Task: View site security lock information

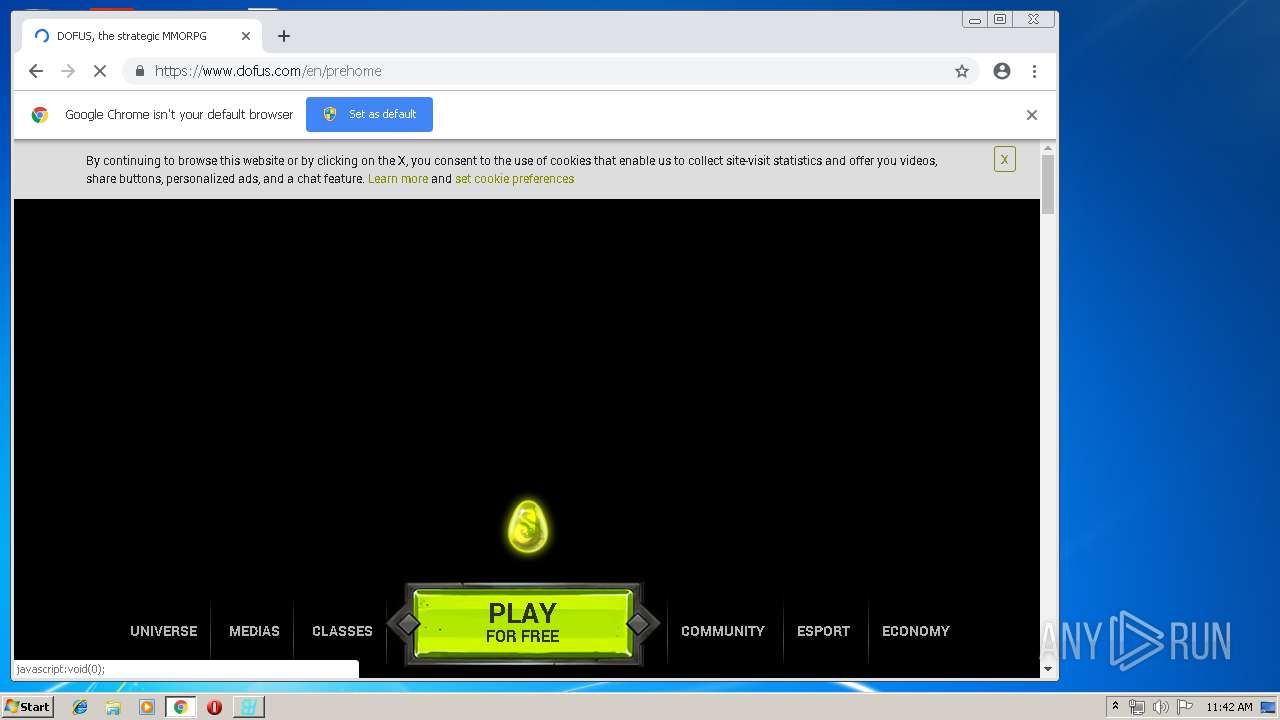Action: pyautogui.click(x=139, y=71)
